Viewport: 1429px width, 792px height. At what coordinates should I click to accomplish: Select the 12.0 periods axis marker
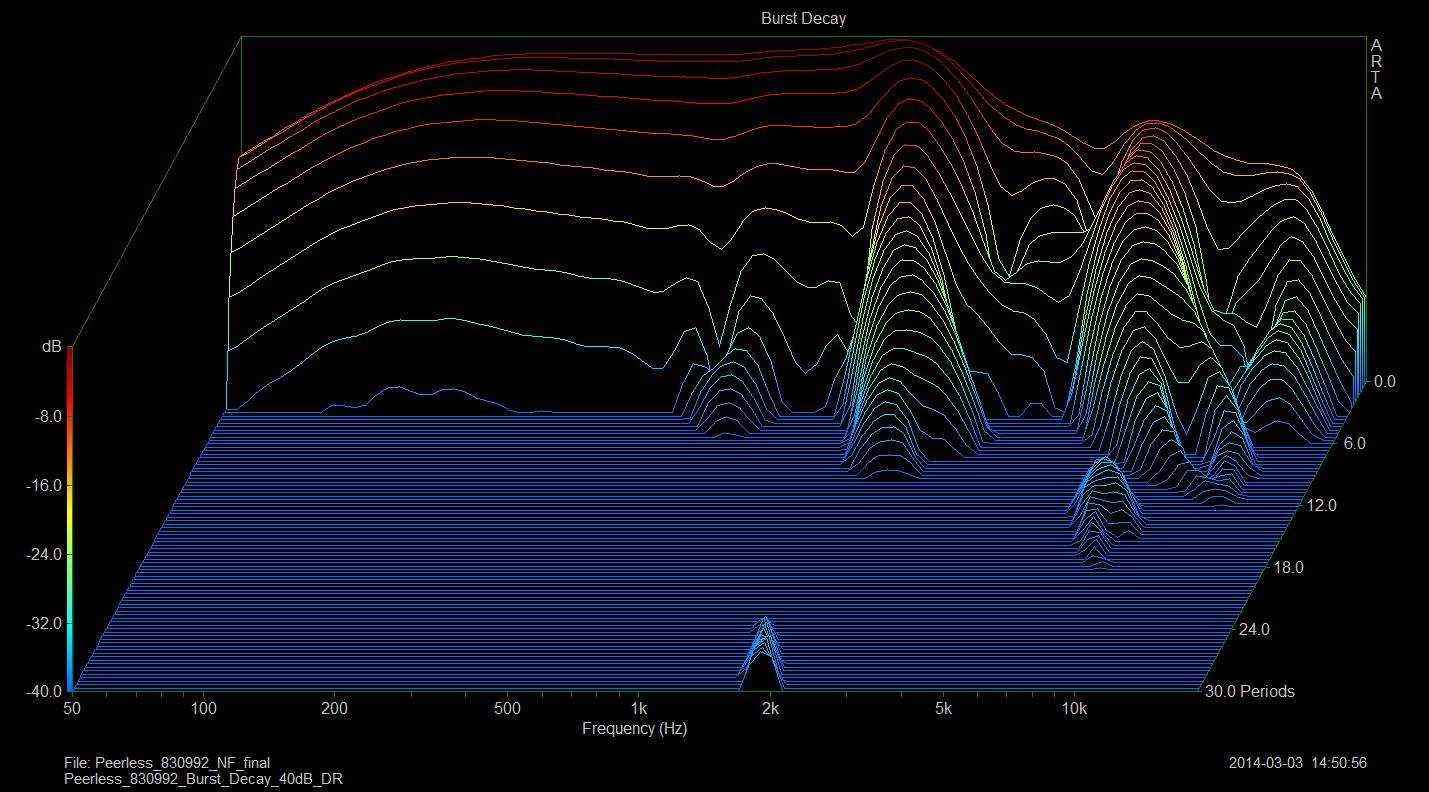pyautogui.click(x=1321, y=506)
